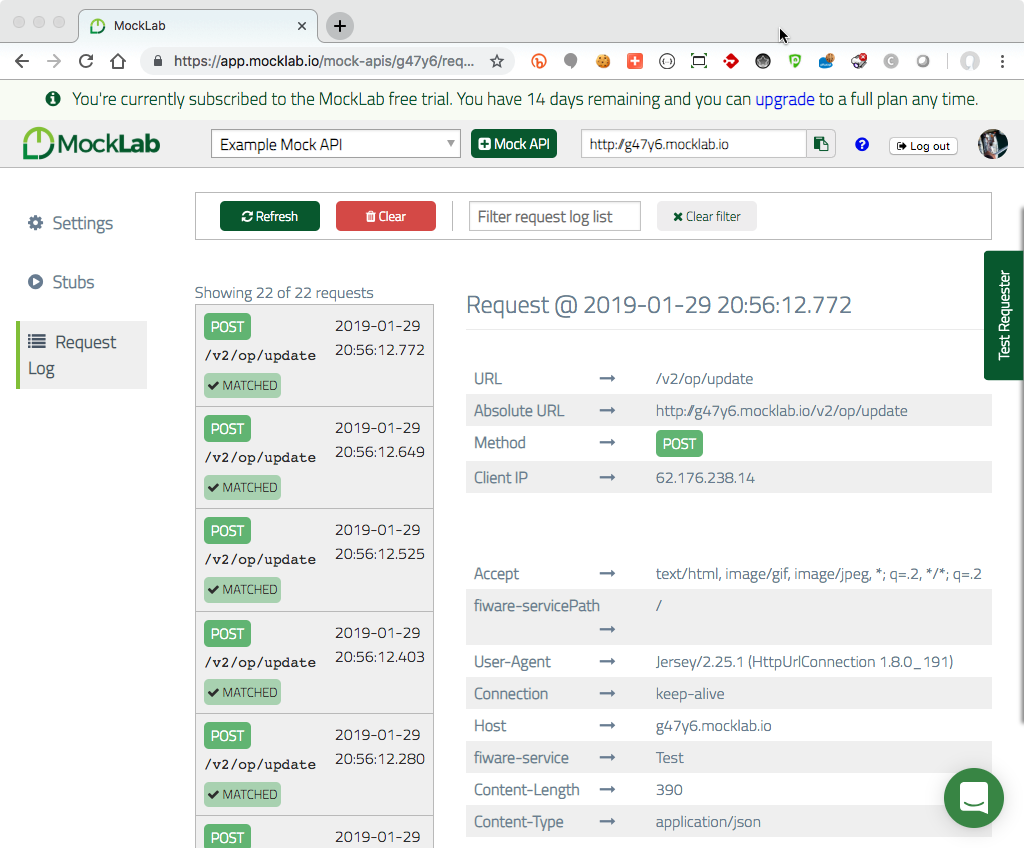Open the Test Requester panel

click(1004, 315)
